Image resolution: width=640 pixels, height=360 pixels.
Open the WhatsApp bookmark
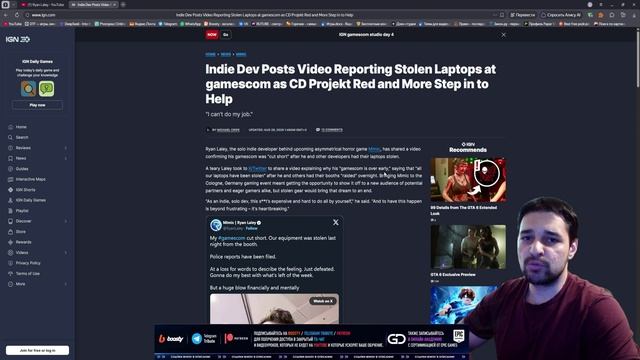click(190, 24)
